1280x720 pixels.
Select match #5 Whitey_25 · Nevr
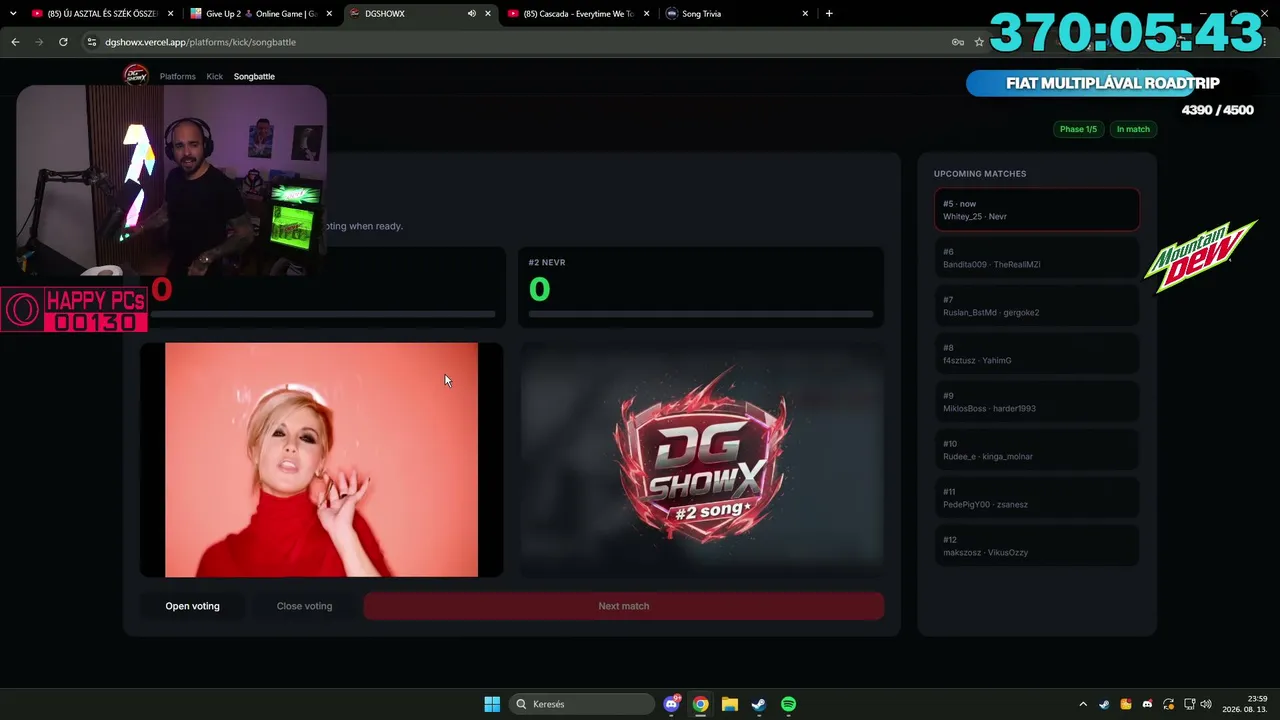point(1037,210)
